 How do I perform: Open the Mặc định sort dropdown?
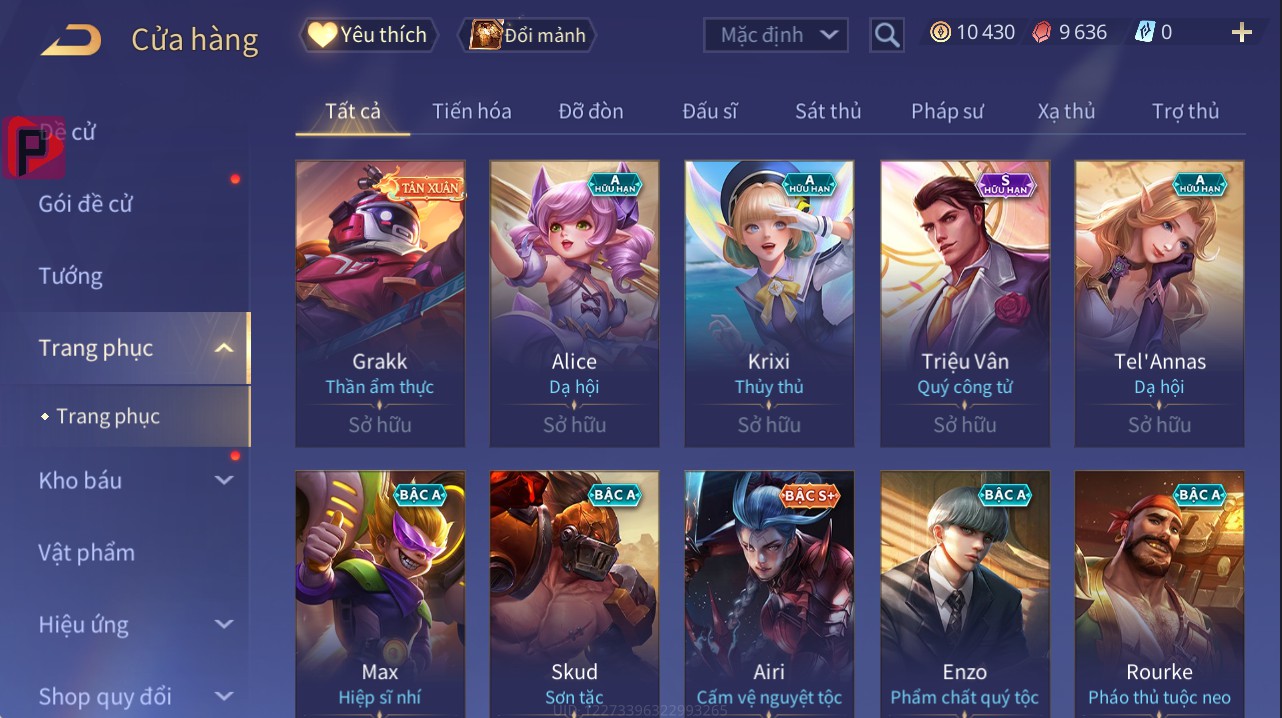click(x=776, y=35)
